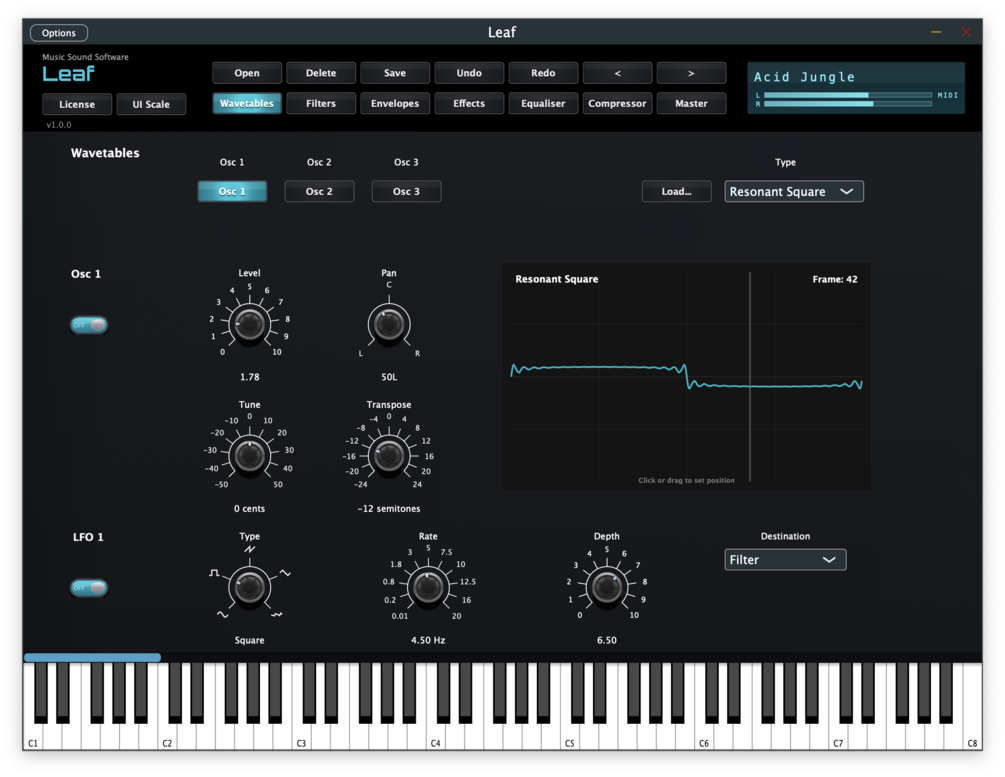Select the square wave LFO waveform icon

pos(214,572)
